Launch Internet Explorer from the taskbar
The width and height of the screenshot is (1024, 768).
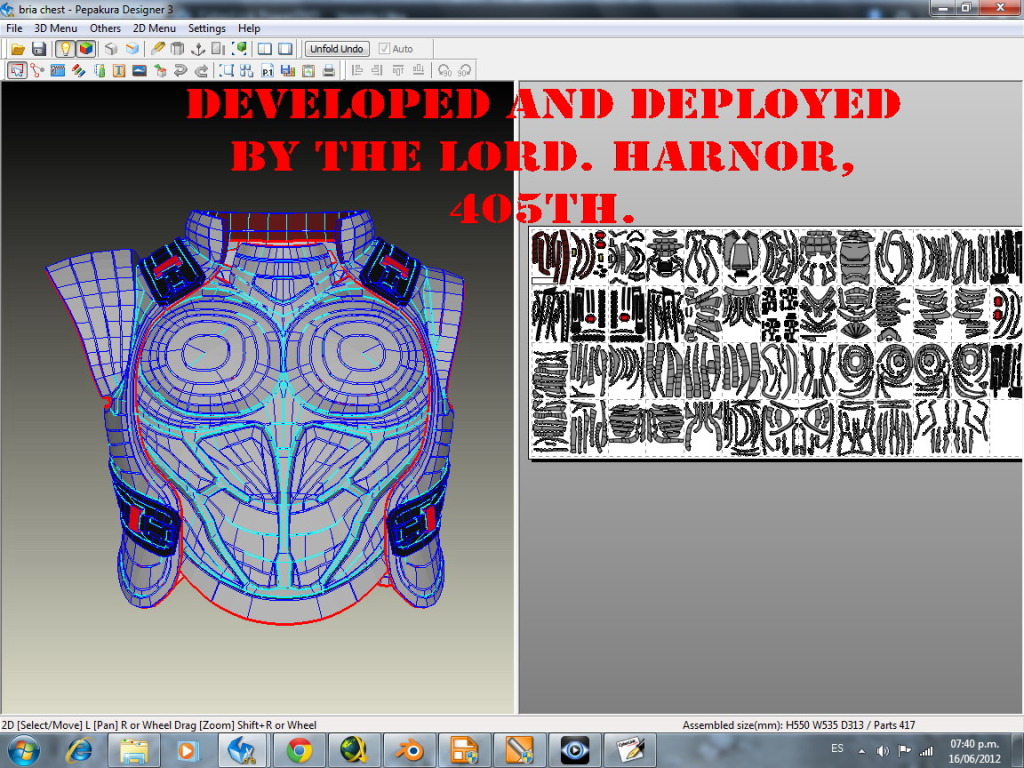[79, 750]
